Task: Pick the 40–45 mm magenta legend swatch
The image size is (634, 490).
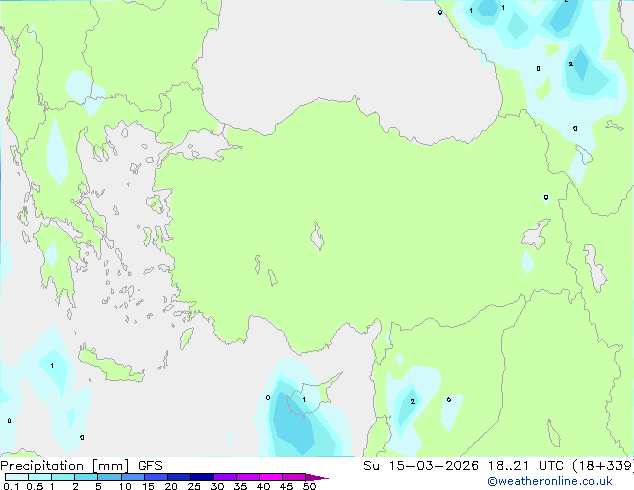Action: [x=271, y=477]
